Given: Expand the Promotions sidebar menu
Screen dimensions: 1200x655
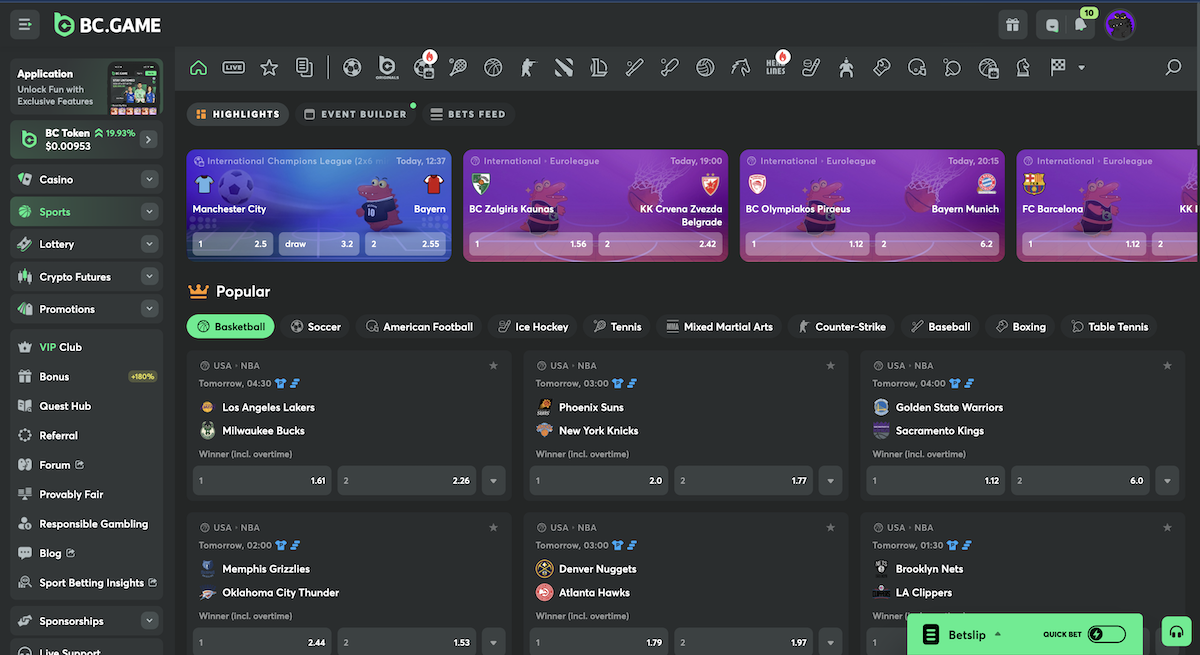Looking at the screenshot, I should click(x=149, y=309).
